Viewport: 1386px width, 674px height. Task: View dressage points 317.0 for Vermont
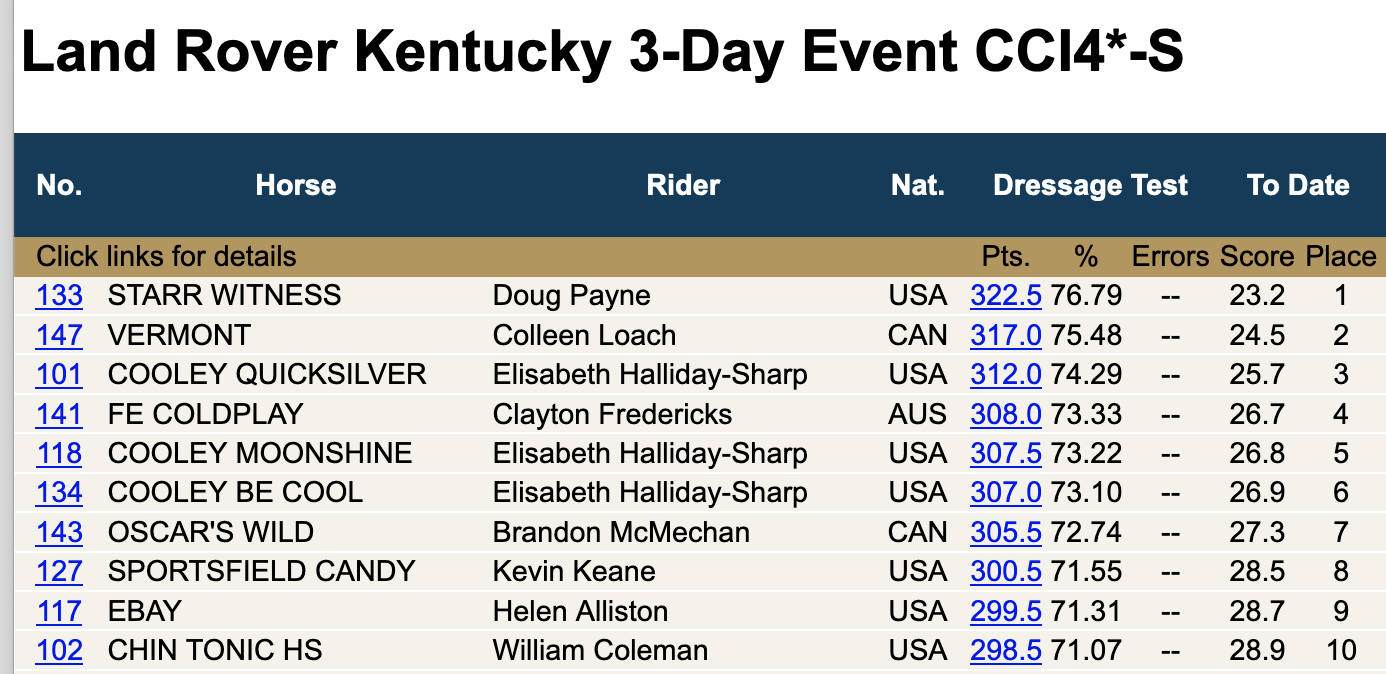pyautogui.click(x=1006, y=335)
